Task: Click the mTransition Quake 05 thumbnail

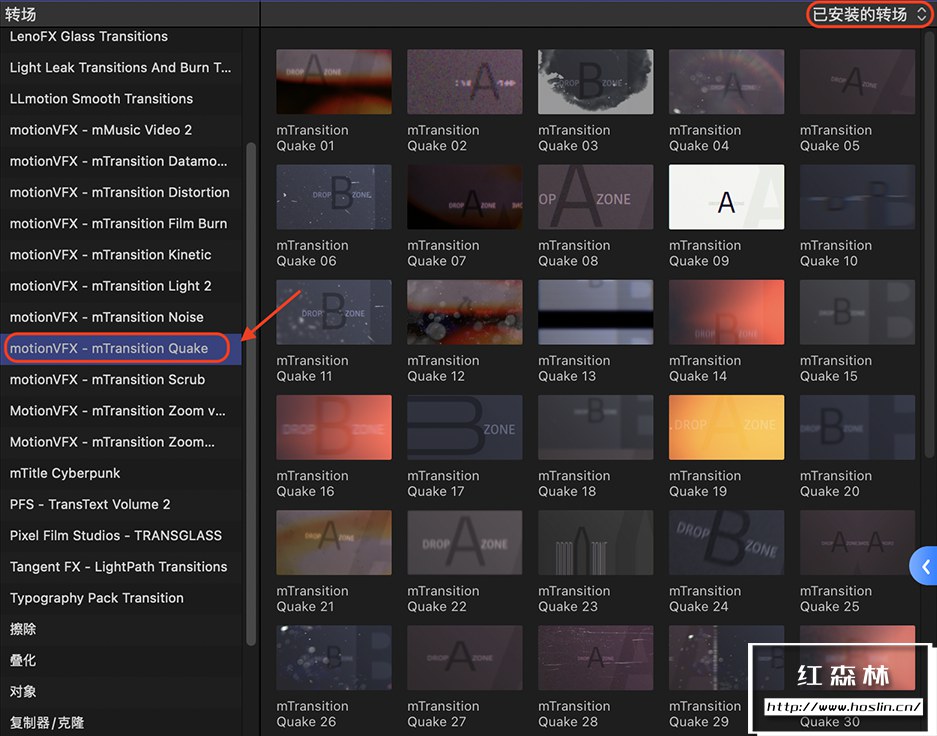Action: (858, 82)
